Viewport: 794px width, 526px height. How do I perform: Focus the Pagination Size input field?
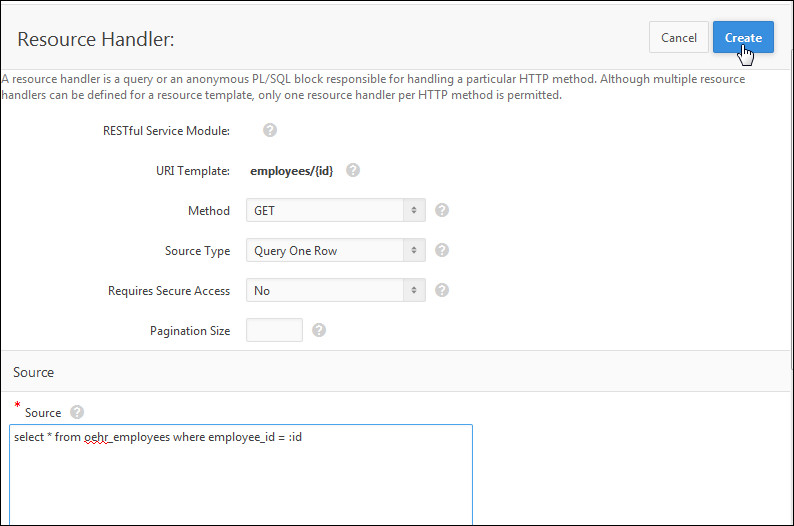point(274,330)
